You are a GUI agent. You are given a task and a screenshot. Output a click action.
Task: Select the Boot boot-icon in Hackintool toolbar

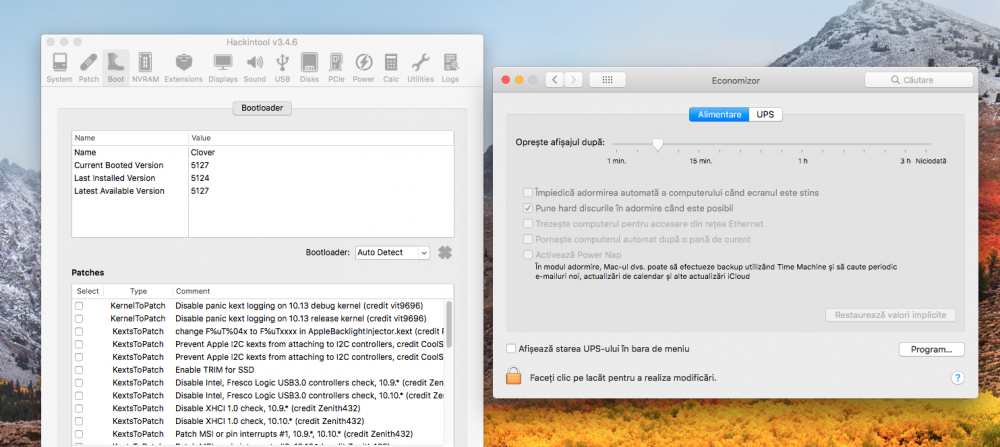(x=115, y=68)
